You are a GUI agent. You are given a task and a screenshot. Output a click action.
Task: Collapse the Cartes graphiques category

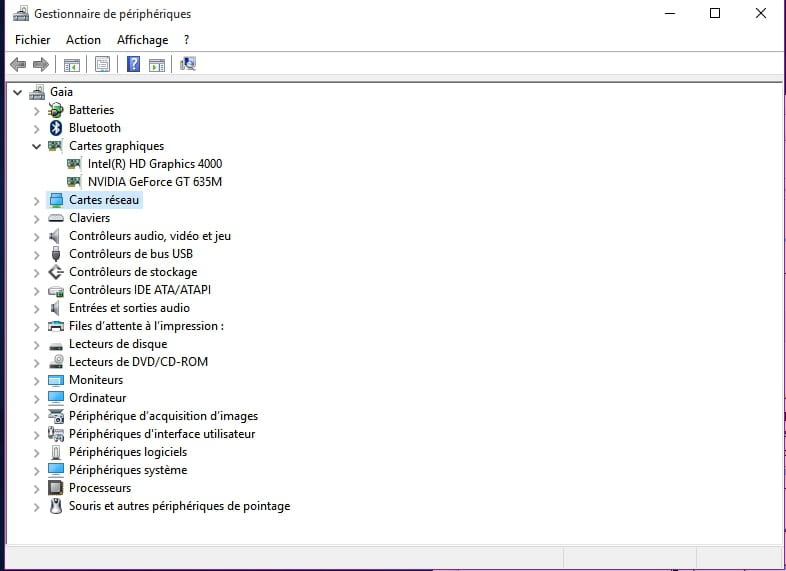[x=36, y=146]
